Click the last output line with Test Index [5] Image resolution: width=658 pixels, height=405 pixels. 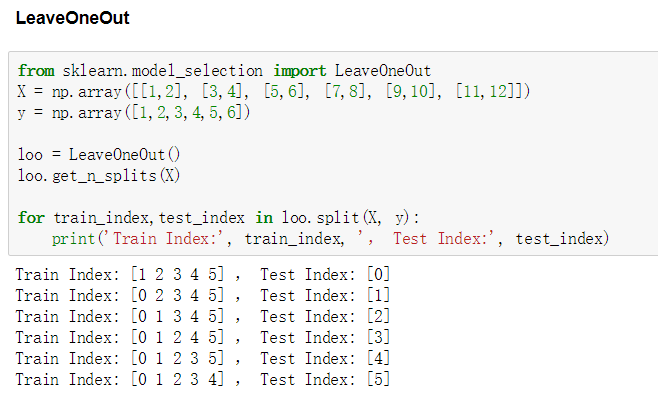[203, 379]
